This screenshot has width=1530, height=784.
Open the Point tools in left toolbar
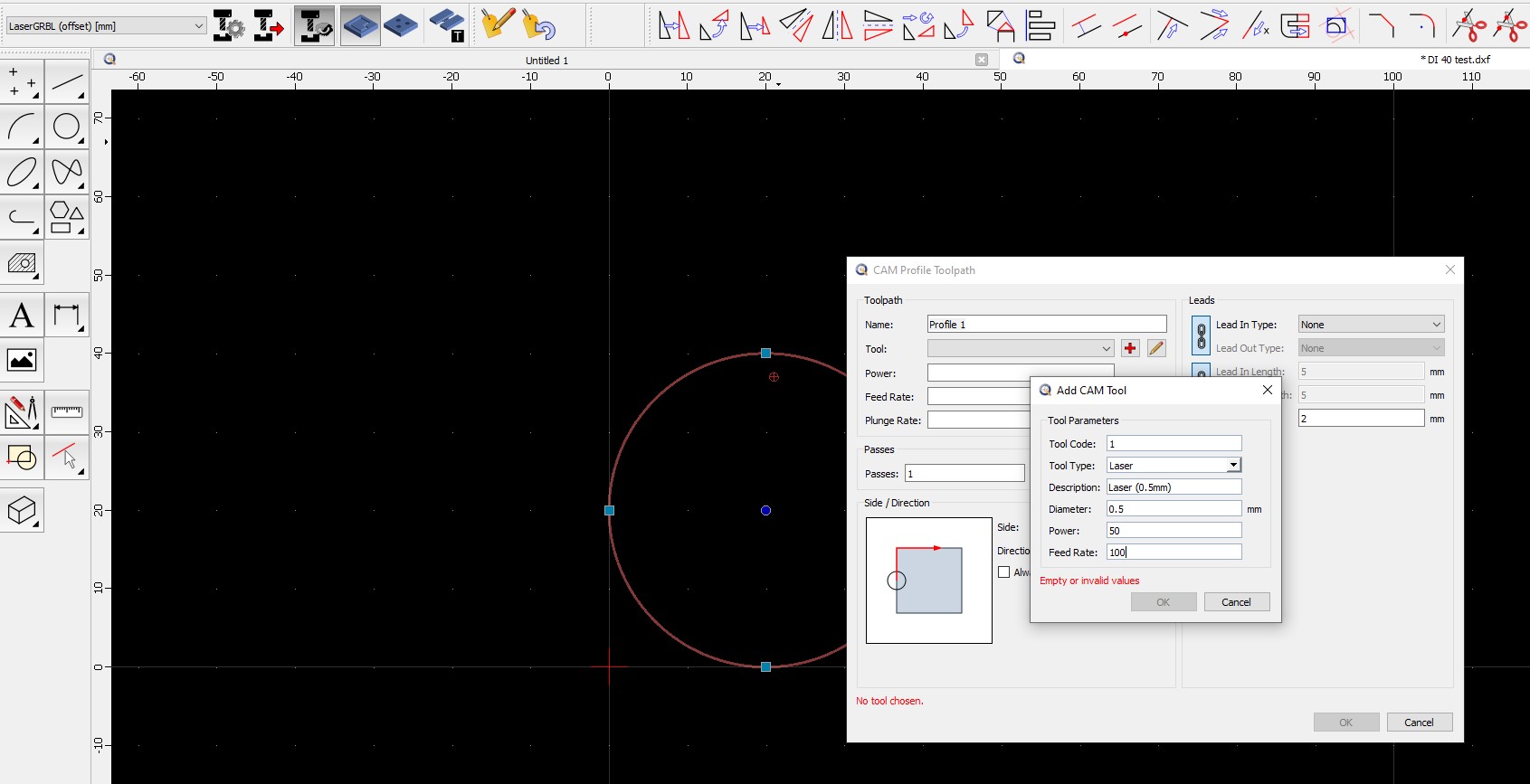pyautogui.click(x=22, y=81)
